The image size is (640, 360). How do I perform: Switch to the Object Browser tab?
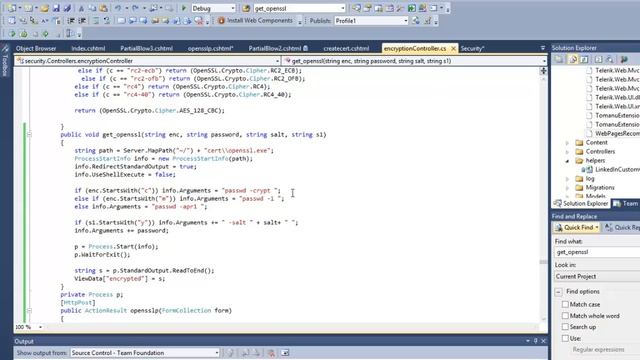pyautogui.click(x=36, y=49)
